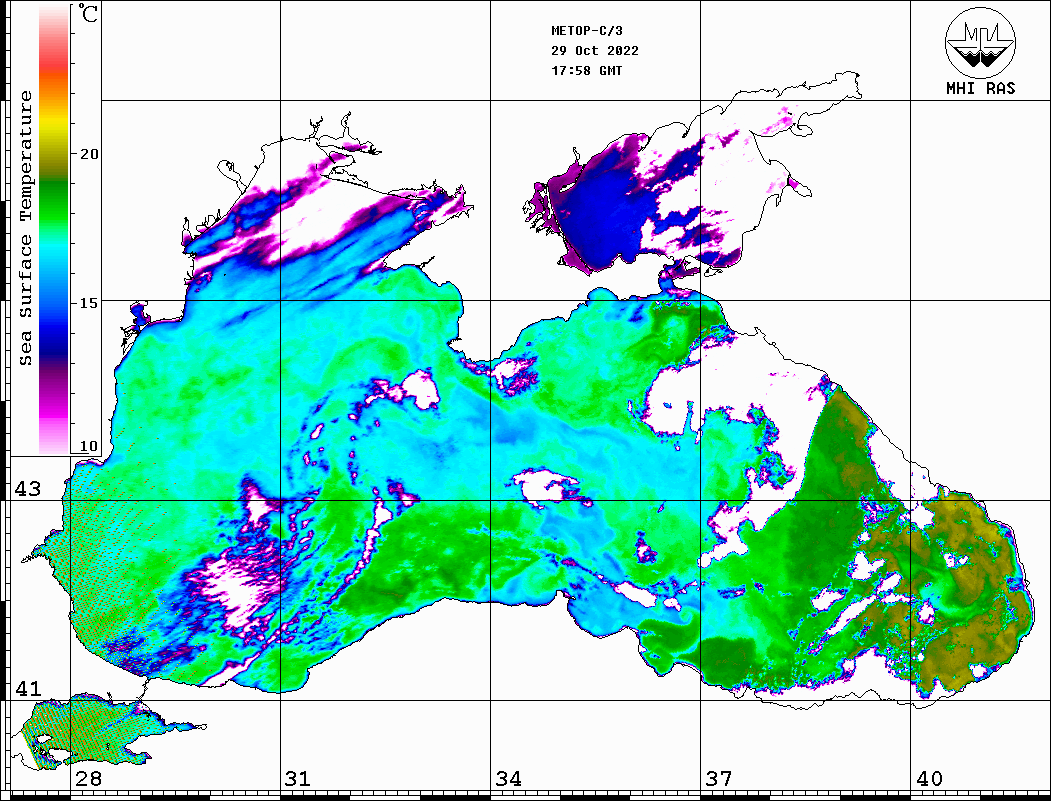The image size is (1051, 801).
Task: Click the 'METOP-C/3' satellite label
Action: 586,31
